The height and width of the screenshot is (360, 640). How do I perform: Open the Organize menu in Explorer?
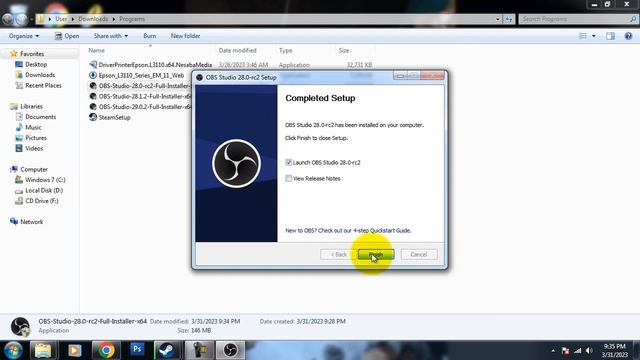[x=24, y=36]
